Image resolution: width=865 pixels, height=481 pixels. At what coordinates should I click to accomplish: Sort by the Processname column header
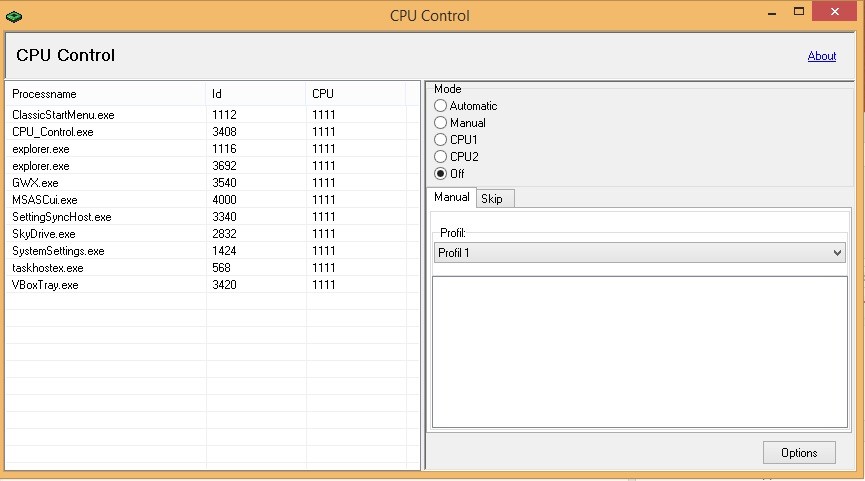click(105, 94)
